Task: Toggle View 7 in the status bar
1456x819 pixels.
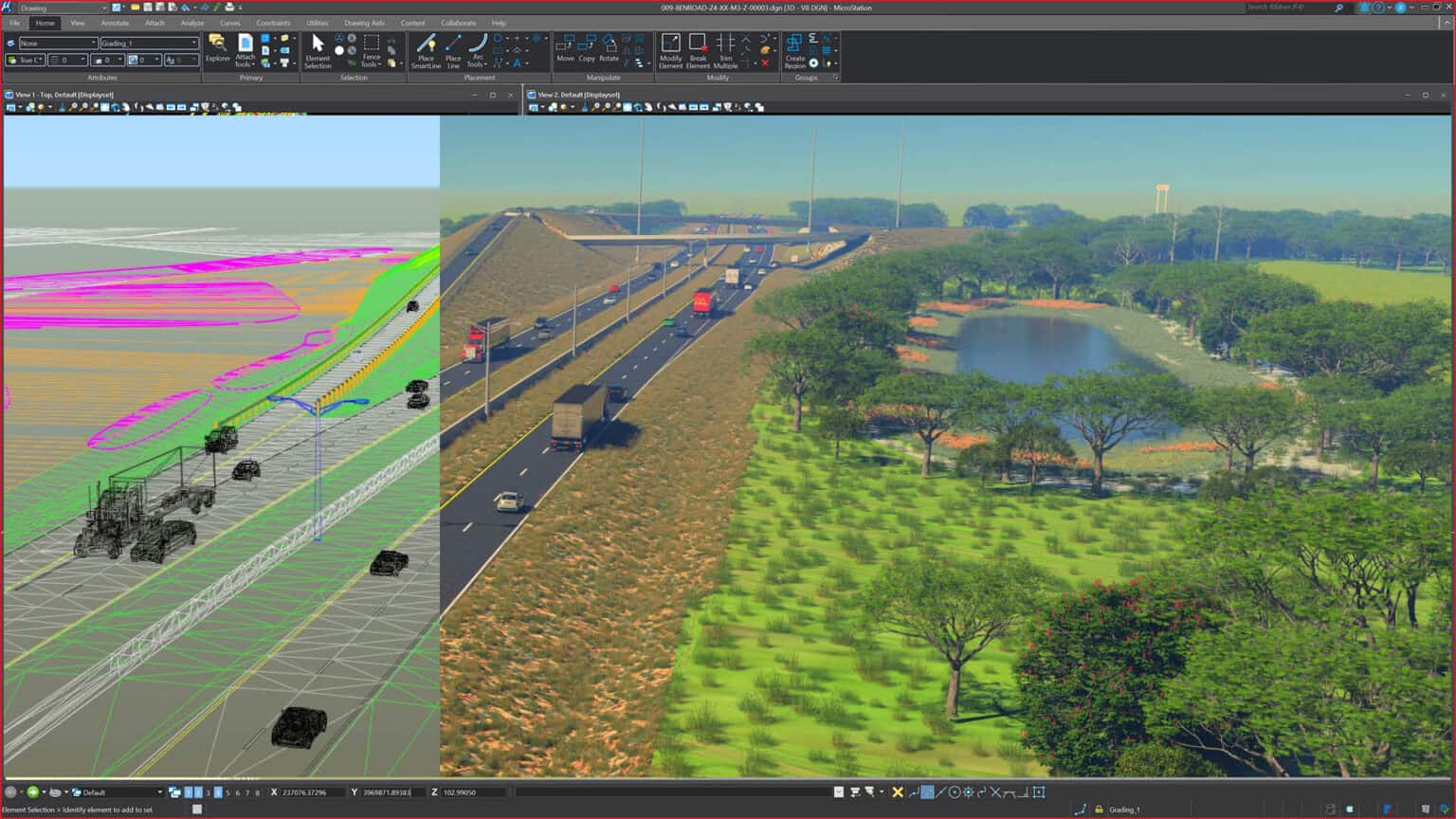Action: 246,792
